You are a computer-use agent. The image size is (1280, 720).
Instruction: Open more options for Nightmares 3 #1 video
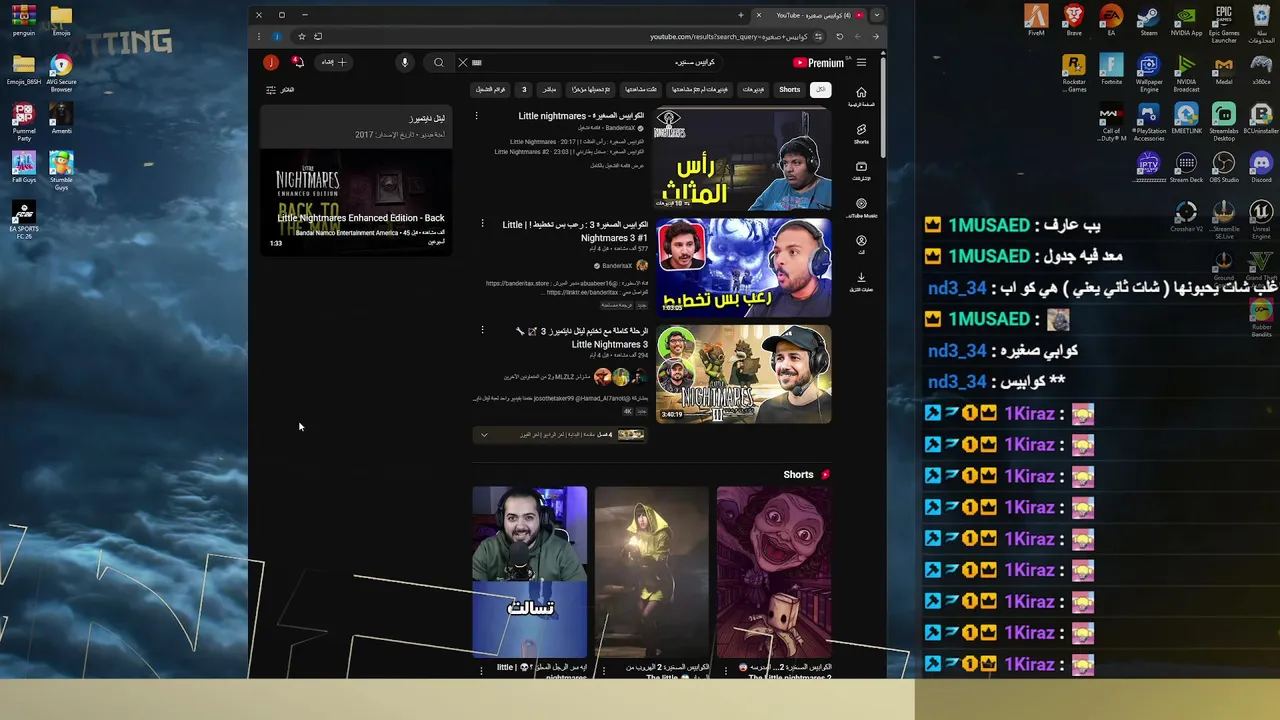tap(483, 224)
